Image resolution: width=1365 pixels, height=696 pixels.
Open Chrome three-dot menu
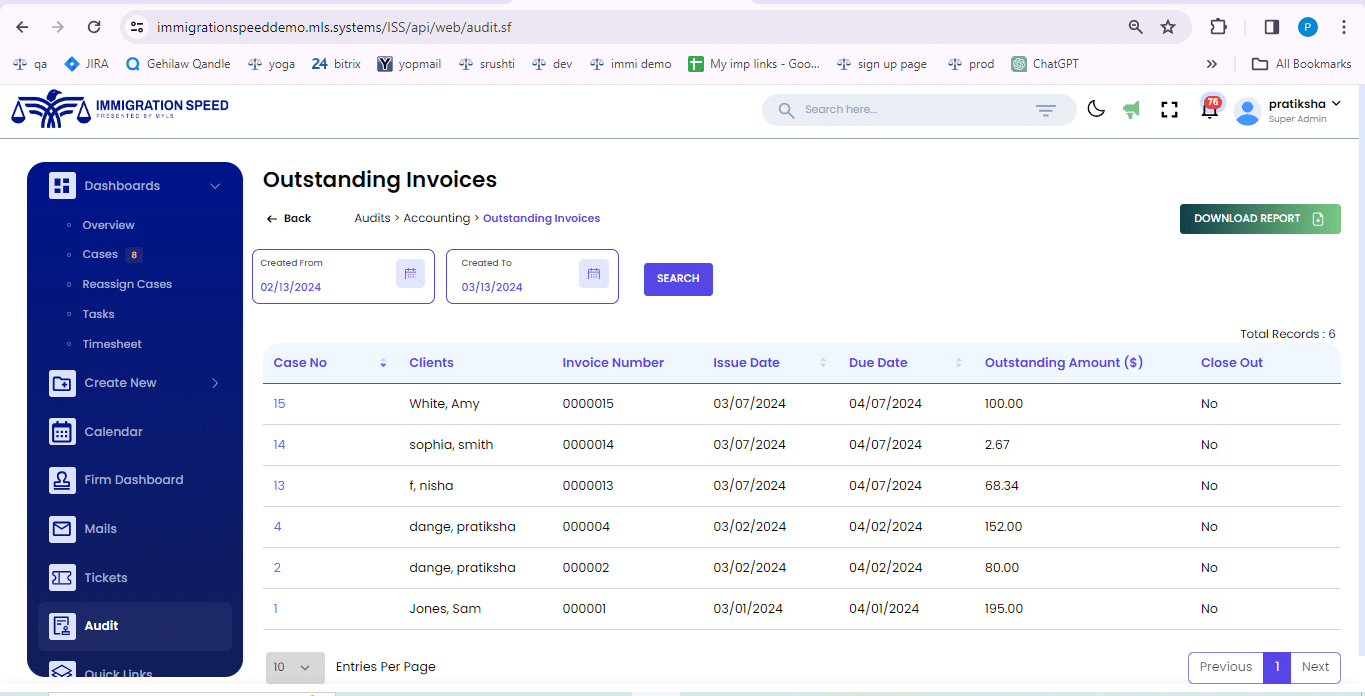[1343, 27]
